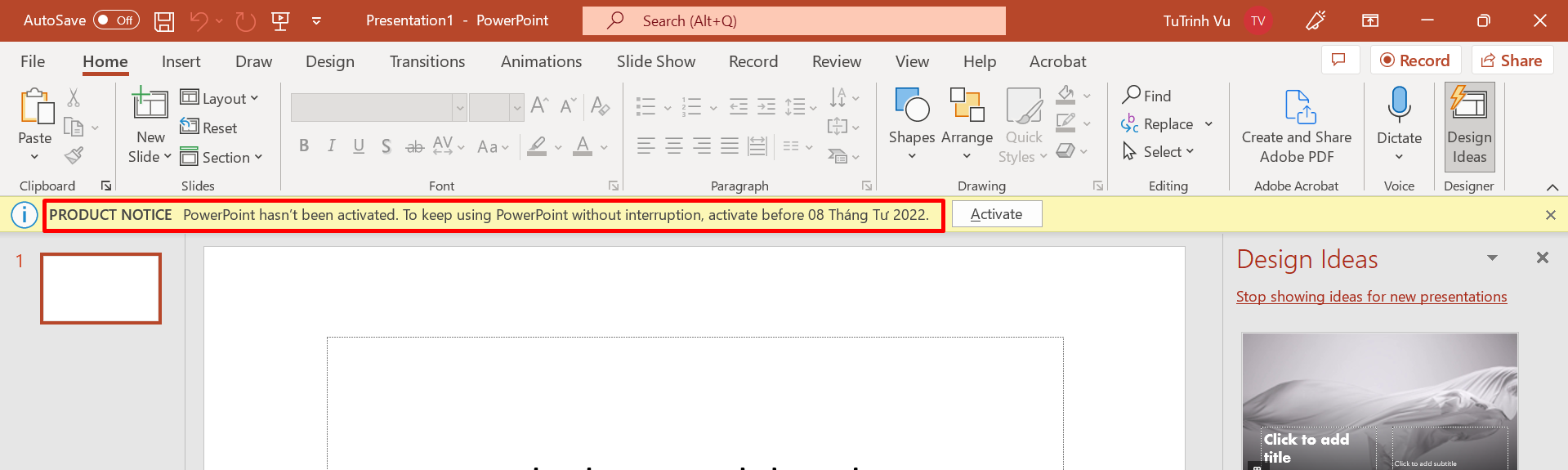Click the Bullets list icon

[x=646, y=106]
